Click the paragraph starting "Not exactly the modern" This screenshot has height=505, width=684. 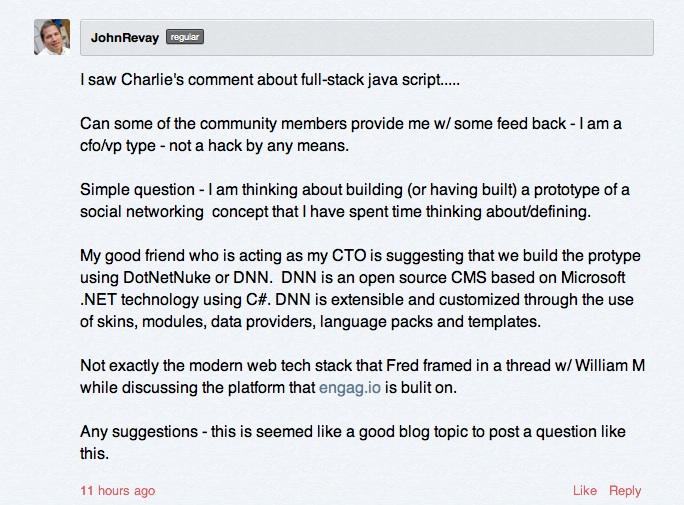coord(360,376)
